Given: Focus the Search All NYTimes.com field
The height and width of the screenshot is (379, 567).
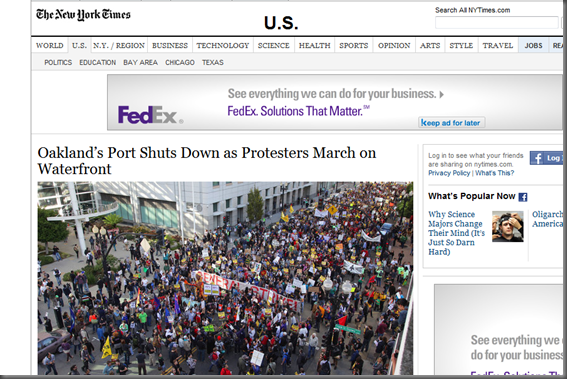Looking at the screenshot, I should point(496,22).
